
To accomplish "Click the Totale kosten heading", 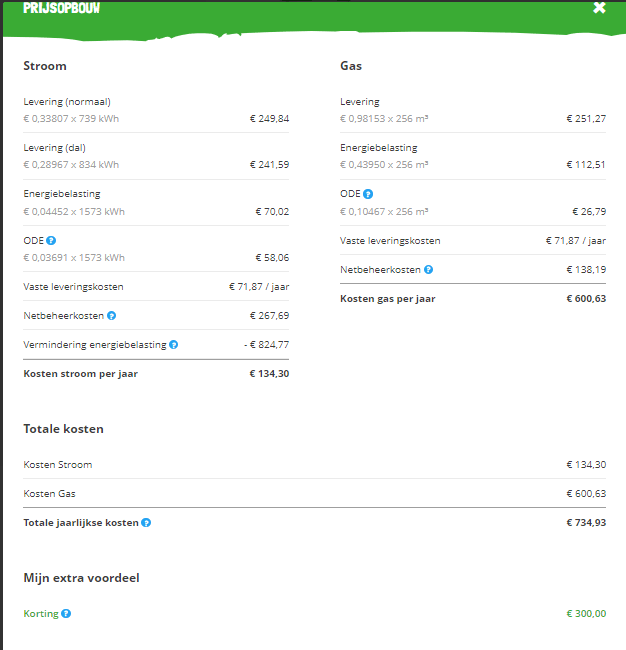I will pos(63,429).
